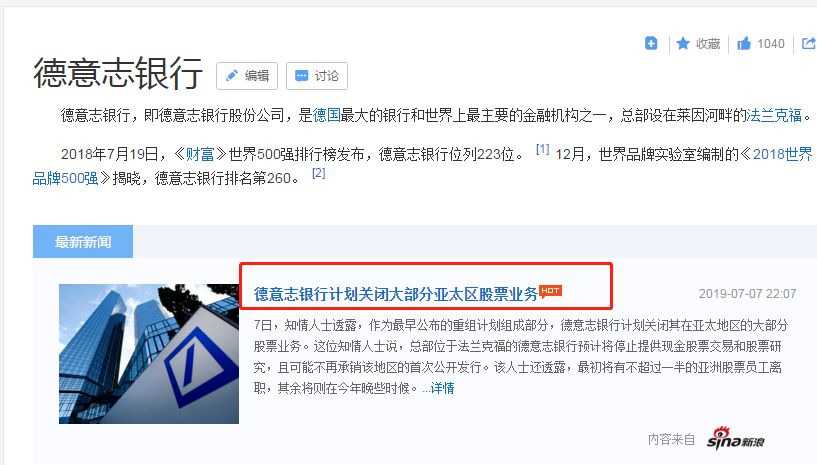Click the share arrow icon

coord(809,43)
